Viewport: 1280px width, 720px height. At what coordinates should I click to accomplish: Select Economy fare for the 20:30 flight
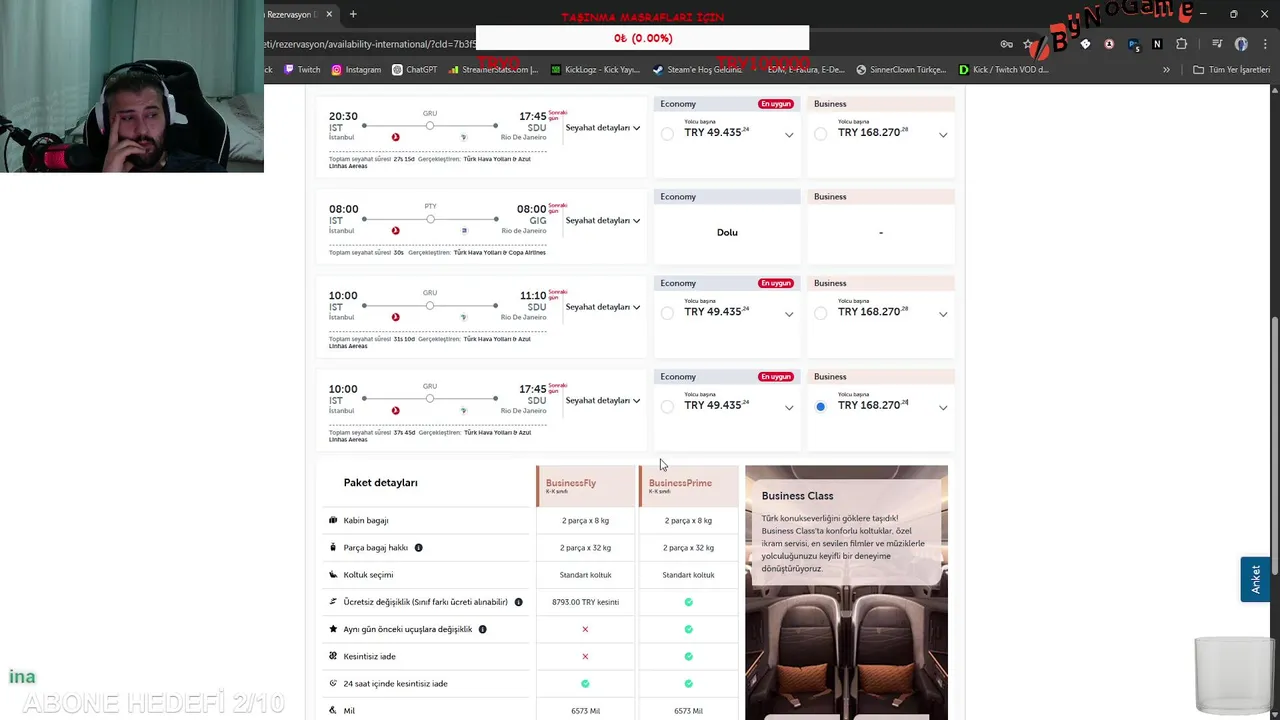(667, 134)
